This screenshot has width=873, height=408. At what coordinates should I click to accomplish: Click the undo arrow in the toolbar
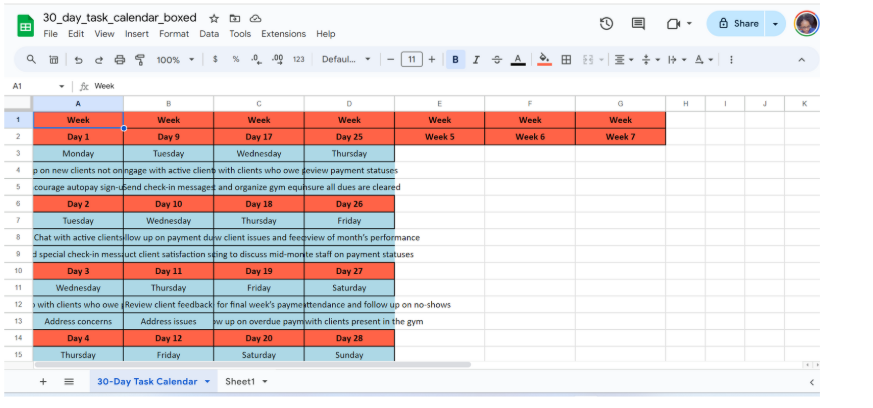[x=77, y=60]
